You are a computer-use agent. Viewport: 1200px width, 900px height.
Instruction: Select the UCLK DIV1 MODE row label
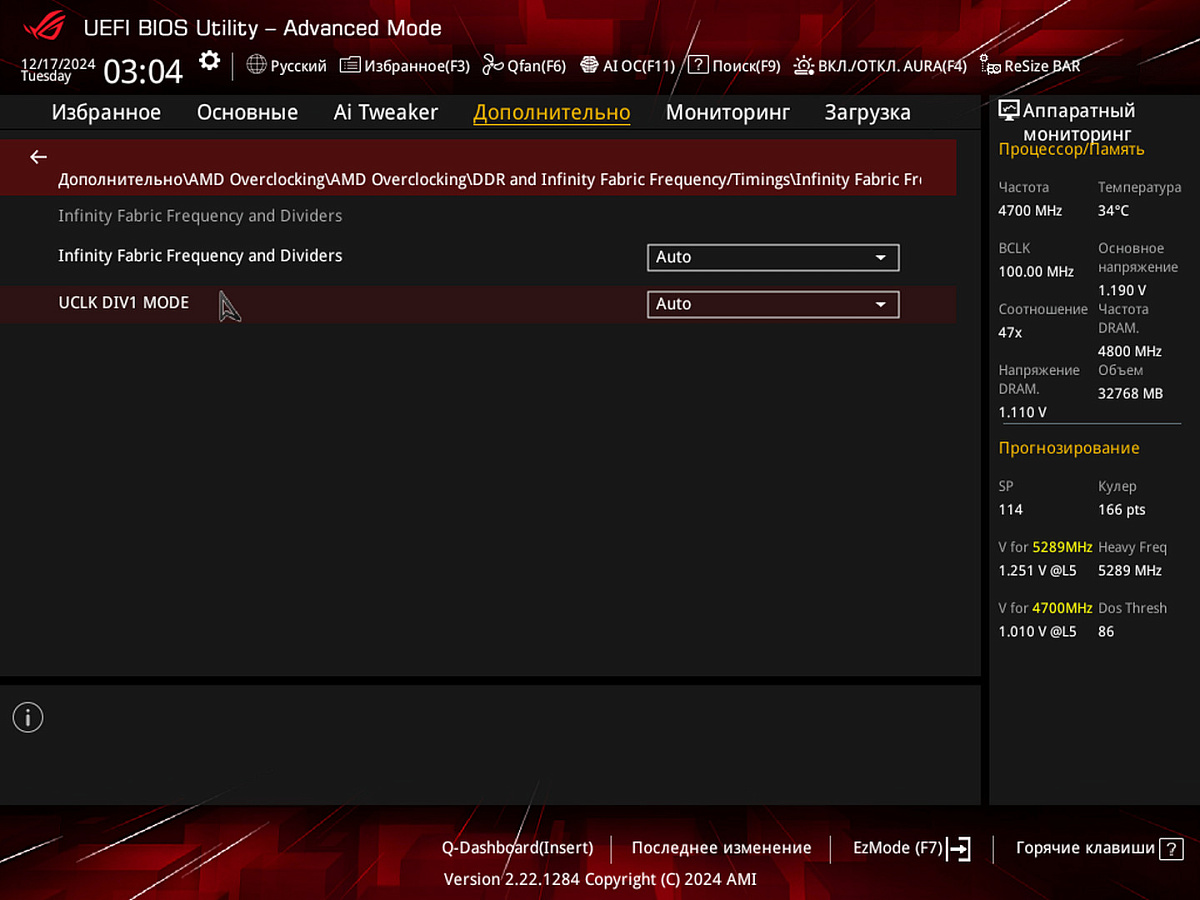[124, 303]
